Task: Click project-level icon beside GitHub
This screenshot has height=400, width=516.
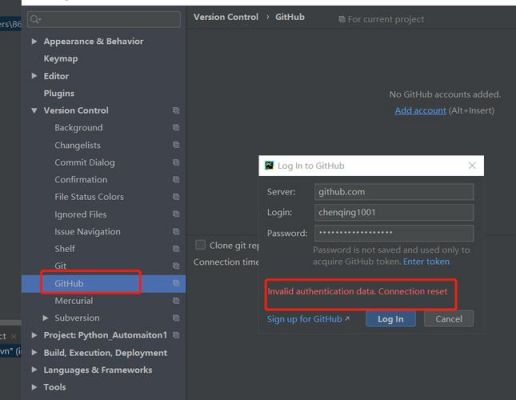Action: 176,283
